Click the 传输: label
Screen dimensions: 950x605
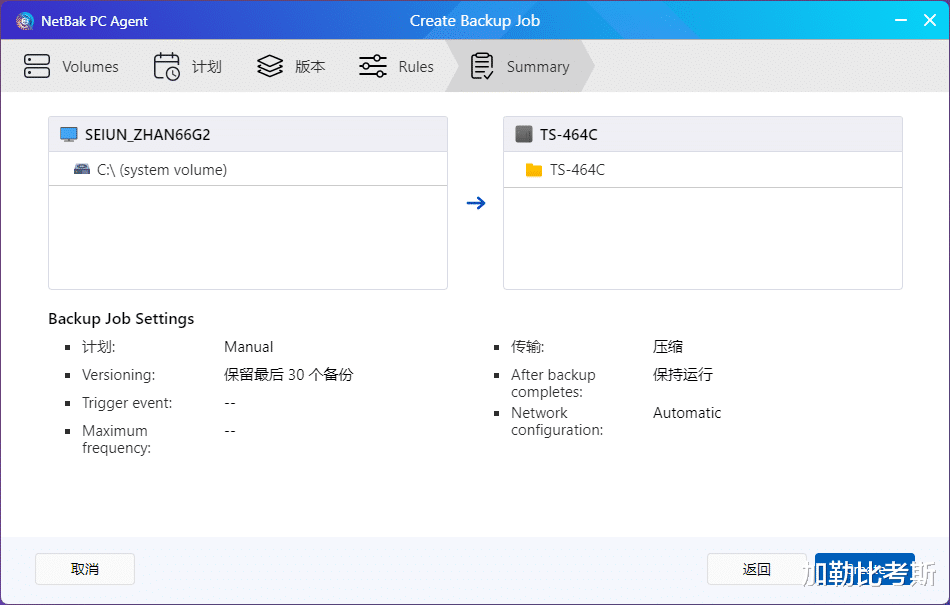pyautogui.click(x=528, y=347)
